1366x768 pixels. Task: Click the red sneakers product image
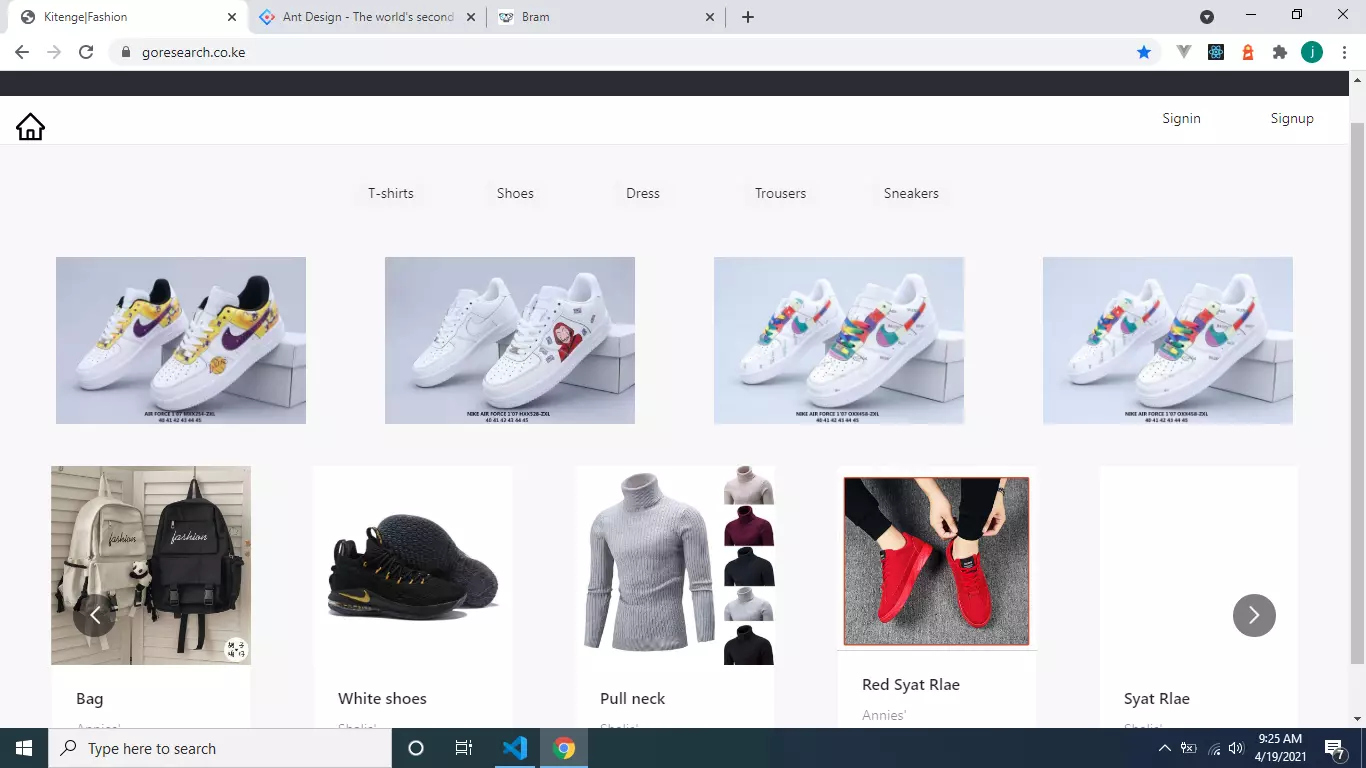[x=936, y=561]
